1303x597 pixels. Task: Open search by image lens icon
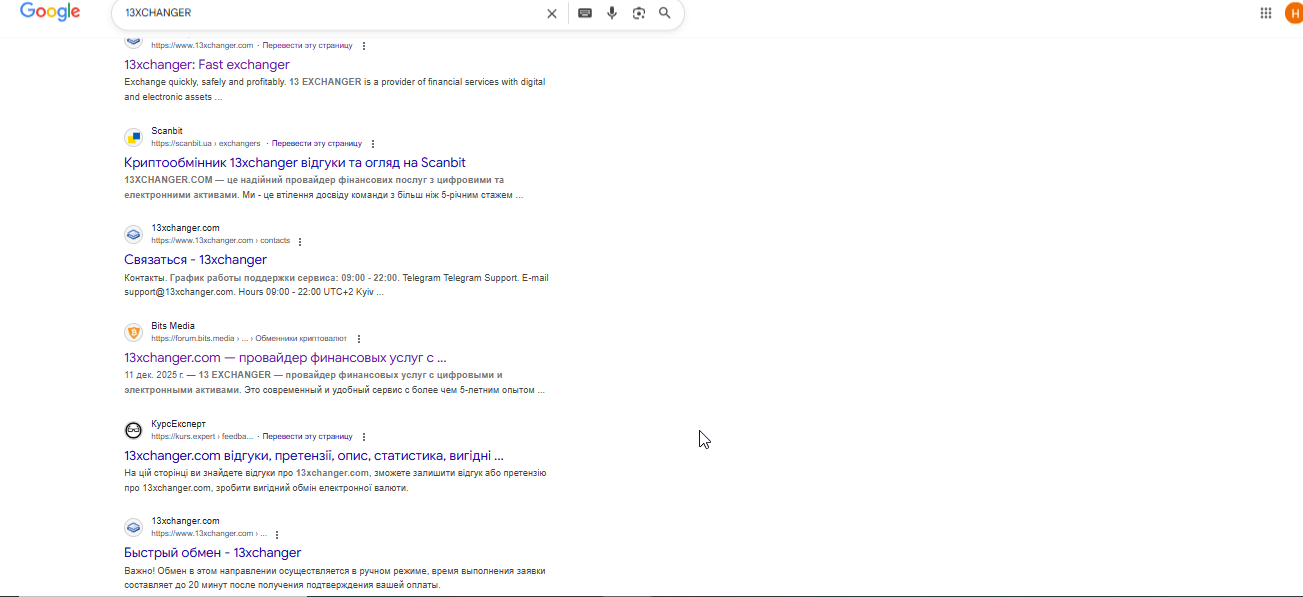point(639,13)
